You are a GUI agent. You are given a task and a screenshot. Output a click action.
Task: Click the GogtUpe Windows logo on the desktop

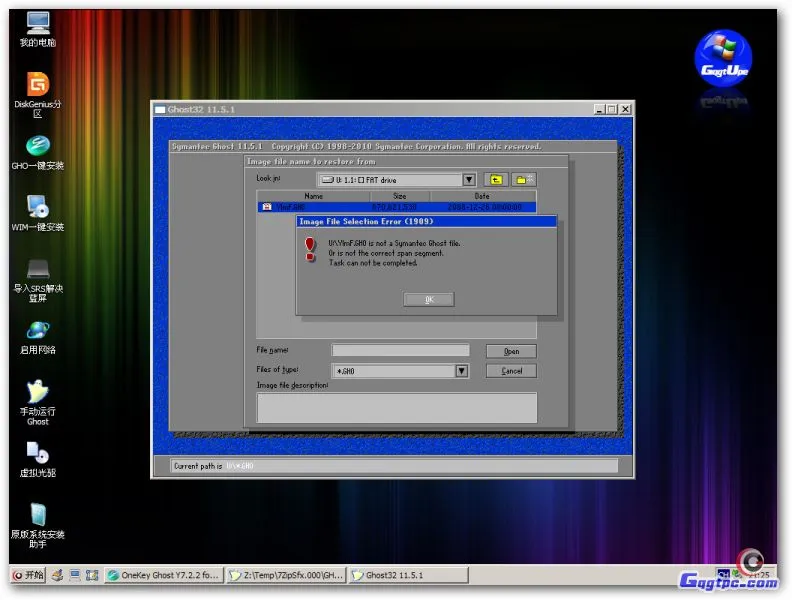[723, 58]
